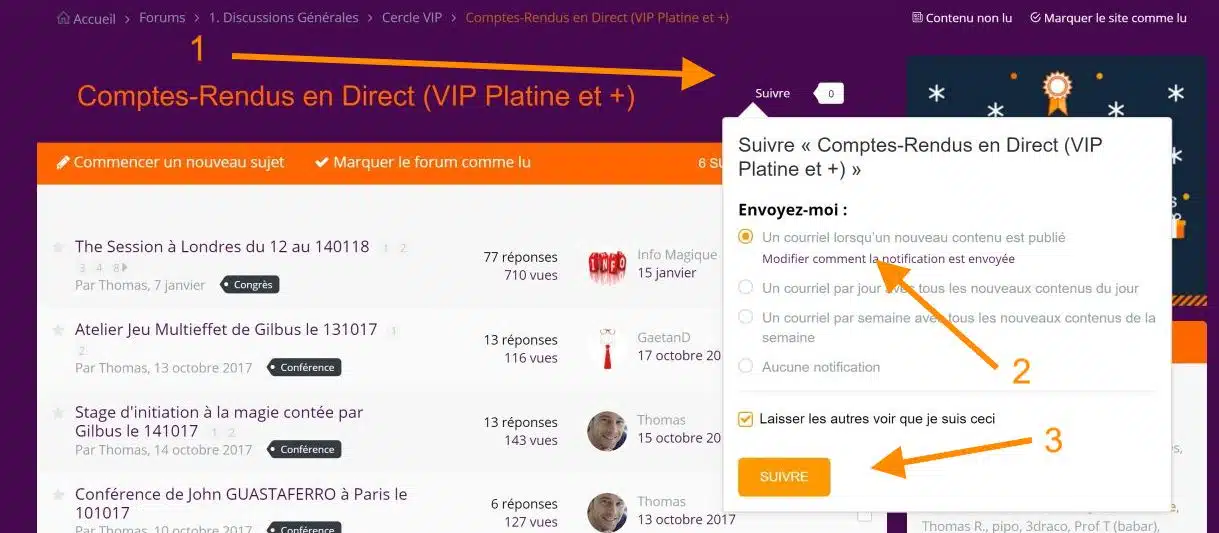Click Marquer le site comme lu
The image size is (1219, 533).
tap(1108, 18)
